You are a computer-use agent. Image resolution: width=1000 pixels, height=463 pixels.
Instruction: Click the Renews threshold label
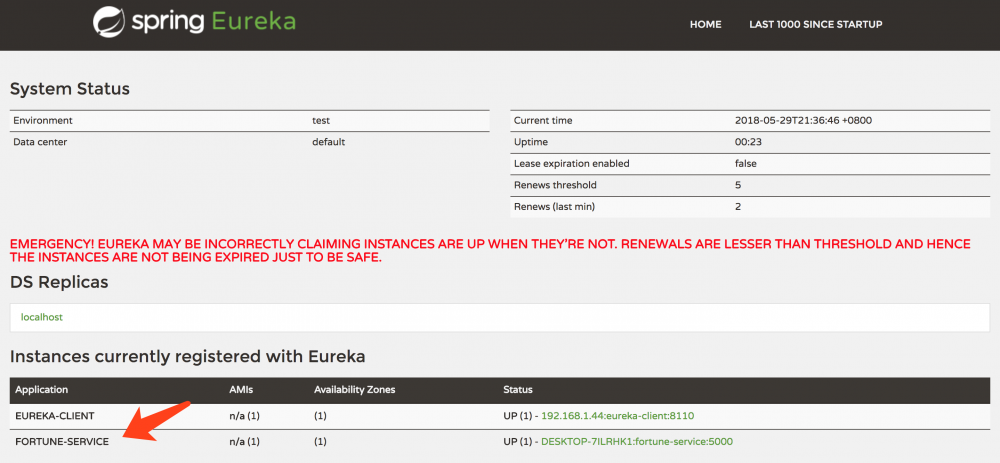pos(555,185)
